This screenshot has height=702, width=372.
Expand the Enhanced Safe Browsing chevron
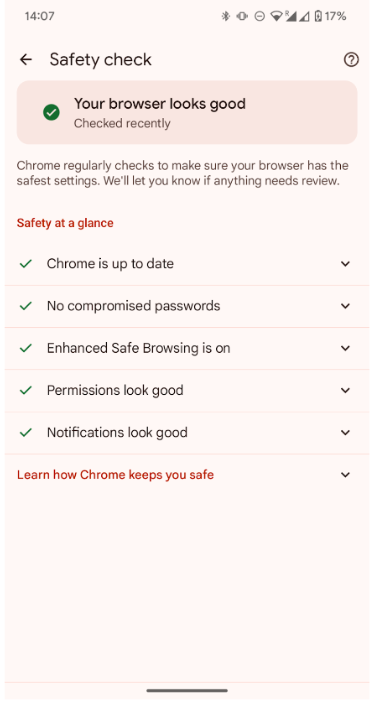point(345,348)
